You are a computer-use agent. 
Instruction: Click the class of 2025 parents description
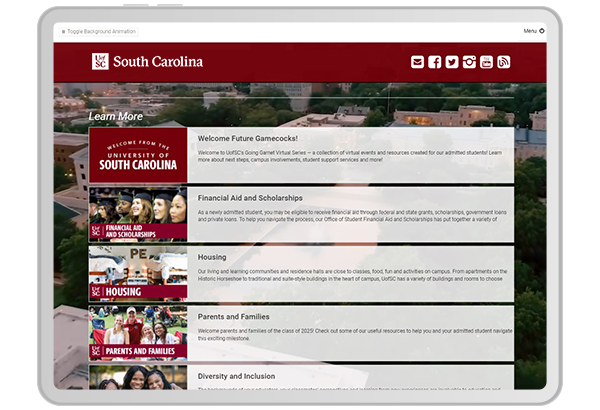[355, 335]
